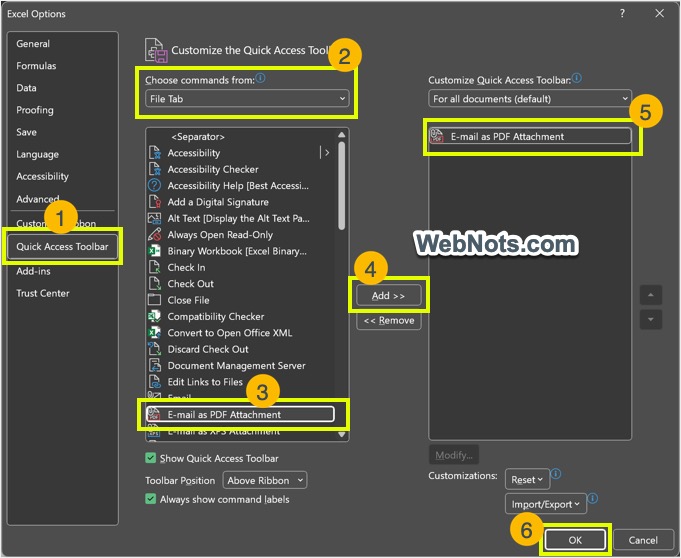The height and width of the screenshot is (558, 681).
Task: Click the Close File icon
Action: pos(155,300)
